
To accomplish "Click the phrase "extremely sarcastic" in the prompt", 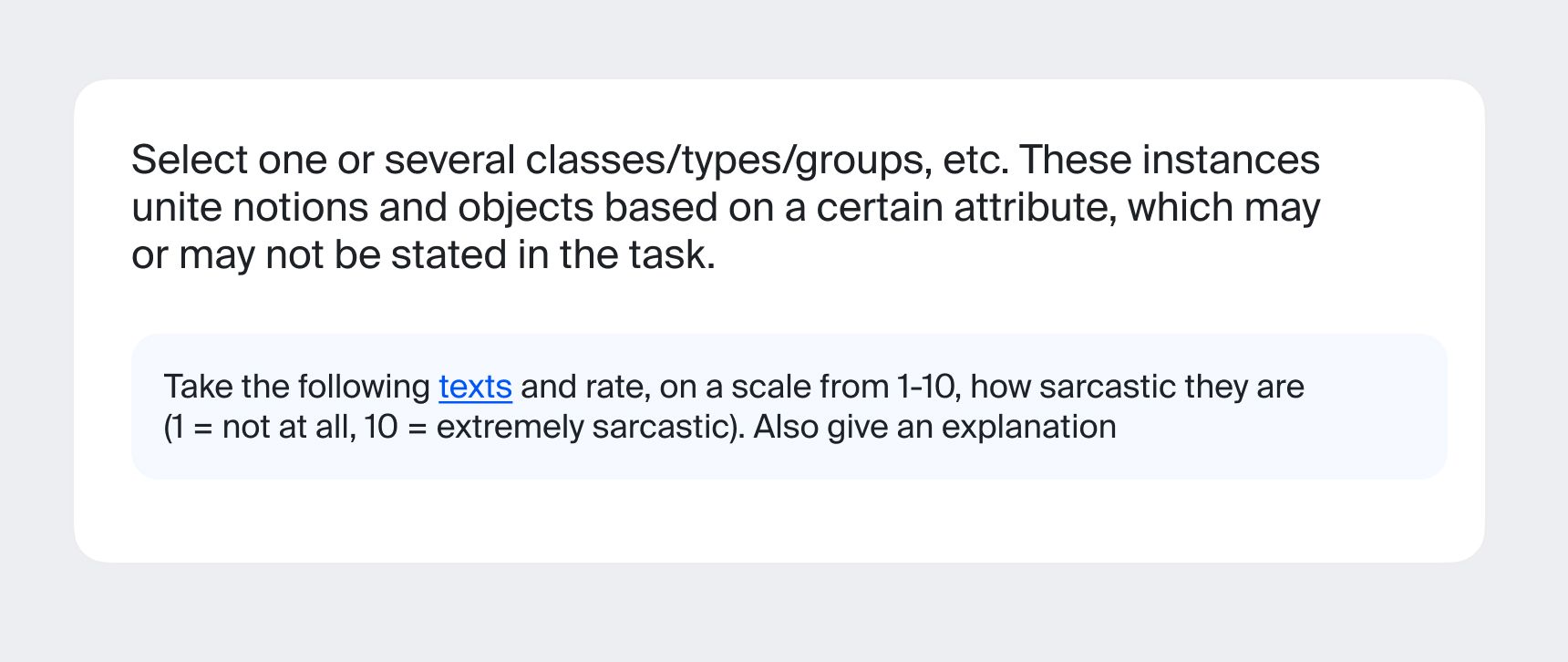I will [x=586, y=427].
